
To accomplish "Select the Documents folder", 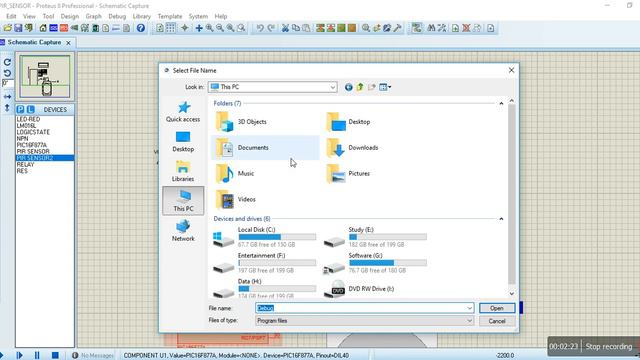I will pos(265,148).
